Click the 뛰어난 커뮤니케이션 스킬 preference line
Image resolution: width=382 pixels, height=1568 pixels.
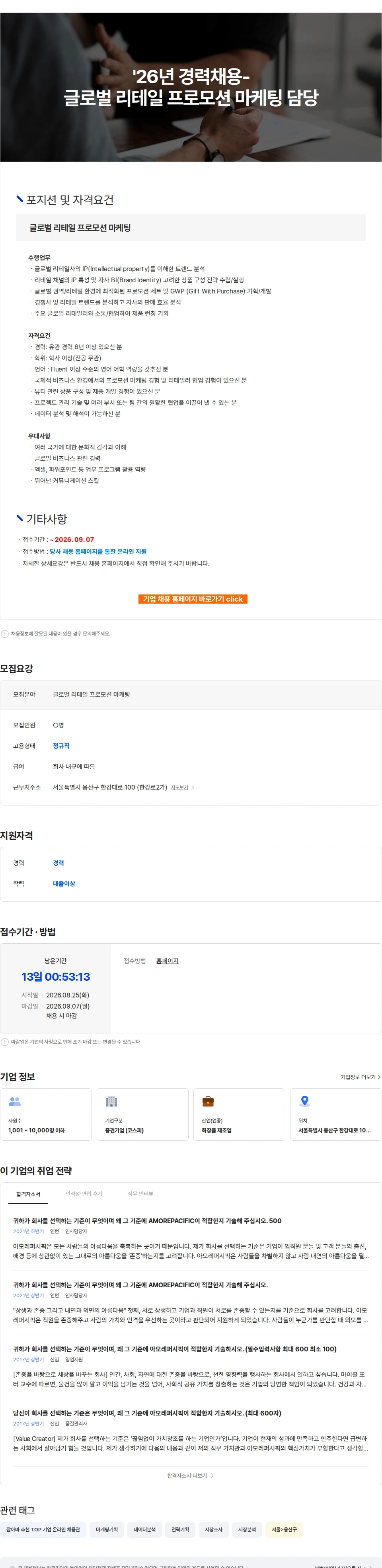coord(66,481)
